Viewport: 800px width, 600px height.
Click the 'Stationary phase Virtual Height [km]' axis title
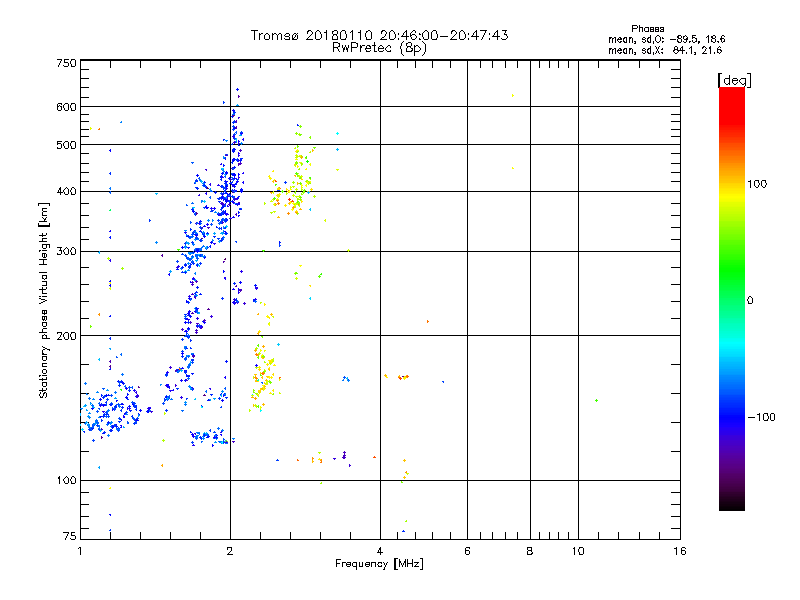pyautogui.click(x=44, y=300)
